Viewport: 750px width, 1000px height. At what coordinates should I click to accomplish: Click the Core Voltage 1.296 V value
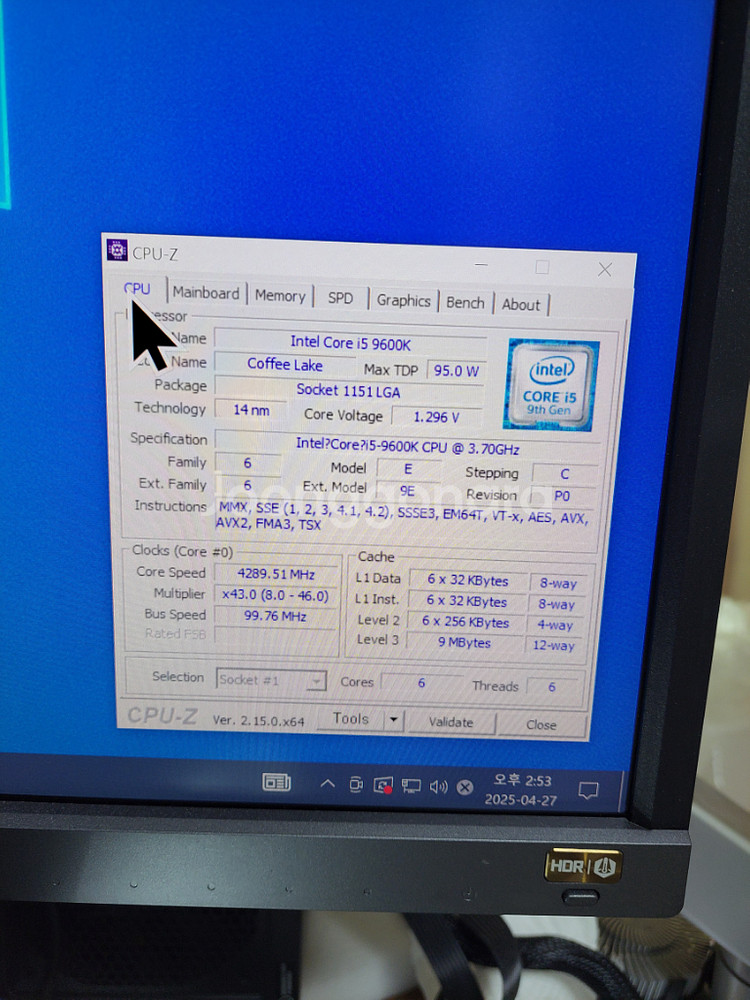click(436, 417)
